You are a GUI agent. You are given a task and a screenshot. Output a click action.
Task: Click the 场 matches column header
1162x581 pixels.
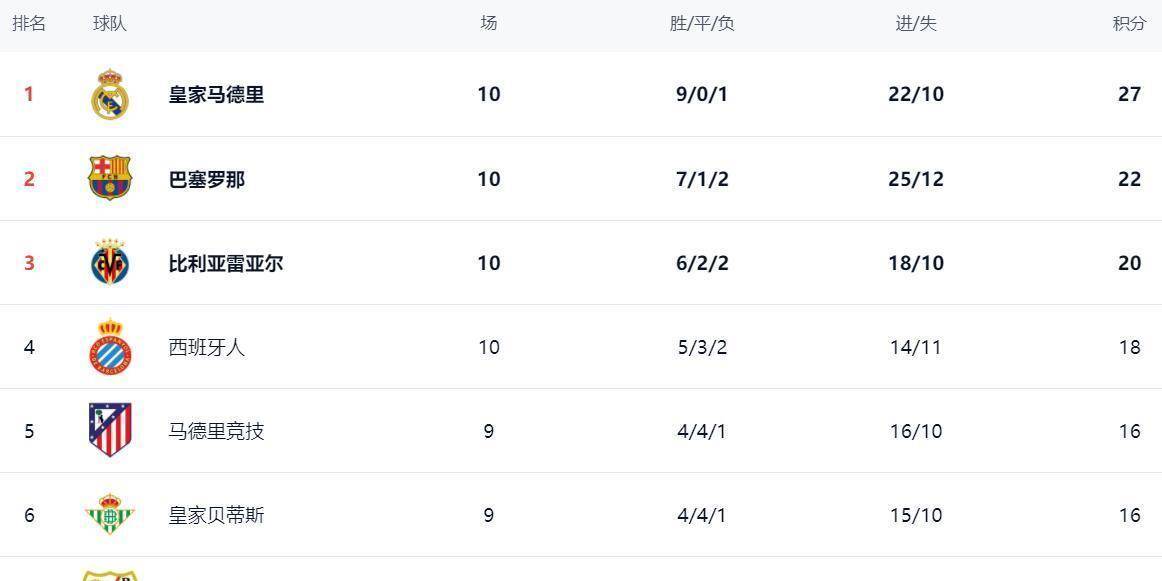488,24
